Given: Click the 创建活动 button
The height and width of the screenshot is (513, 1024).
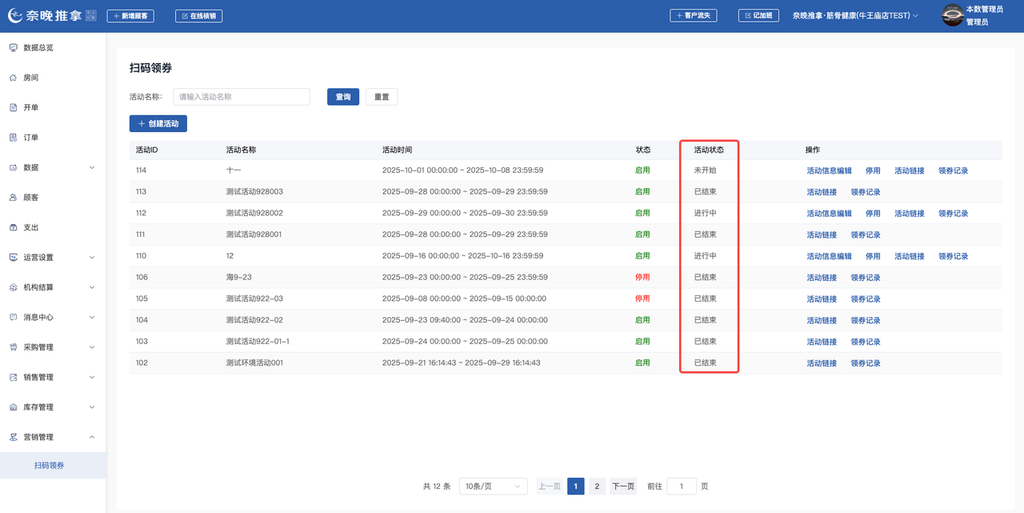Looking at the screenshot, I should 158,124.
